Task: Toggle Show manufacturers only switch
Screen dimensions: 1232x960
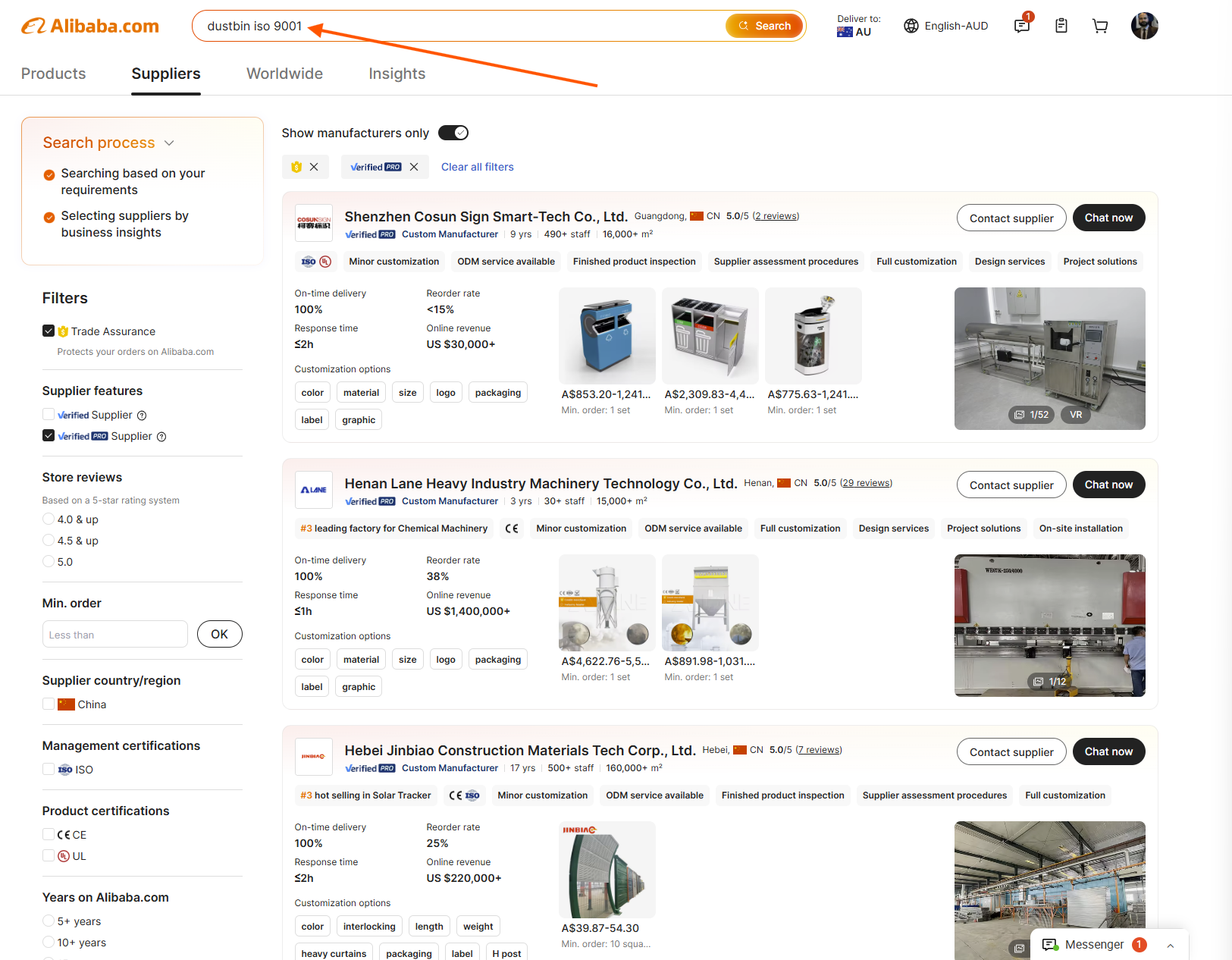Action: click(x=453, y=133)
